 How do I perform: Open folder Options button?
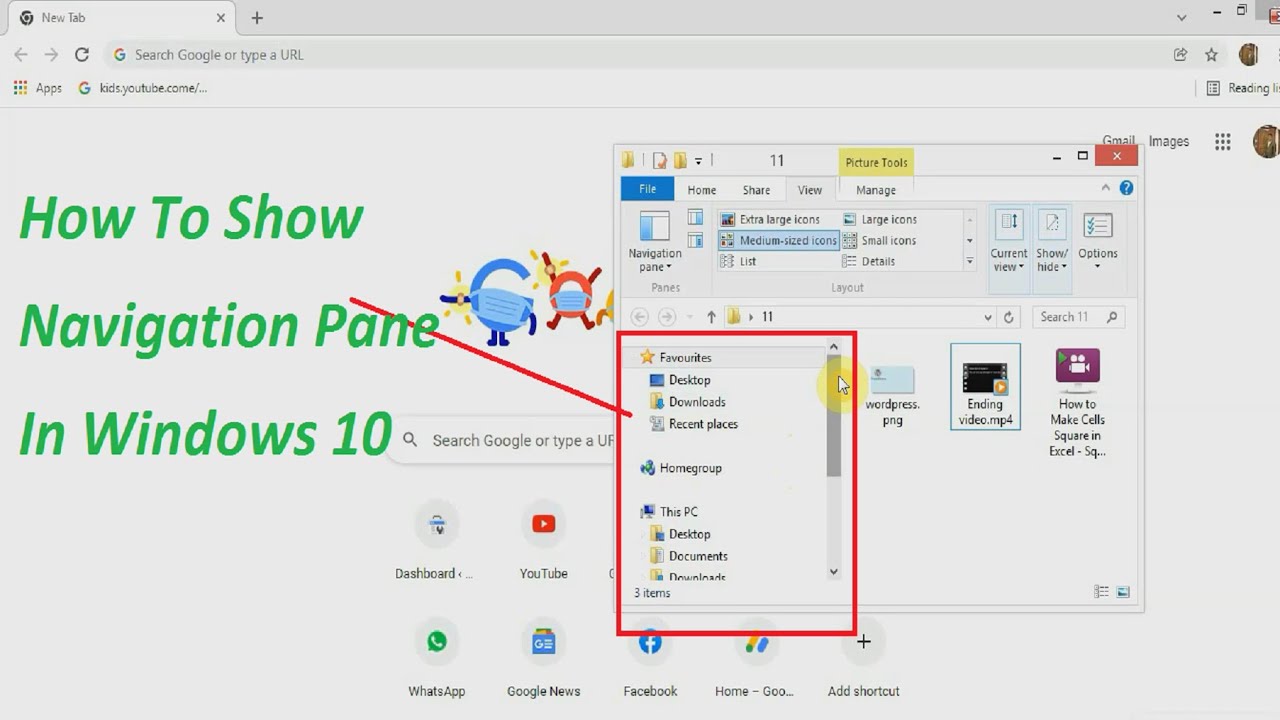[1097, 240]
